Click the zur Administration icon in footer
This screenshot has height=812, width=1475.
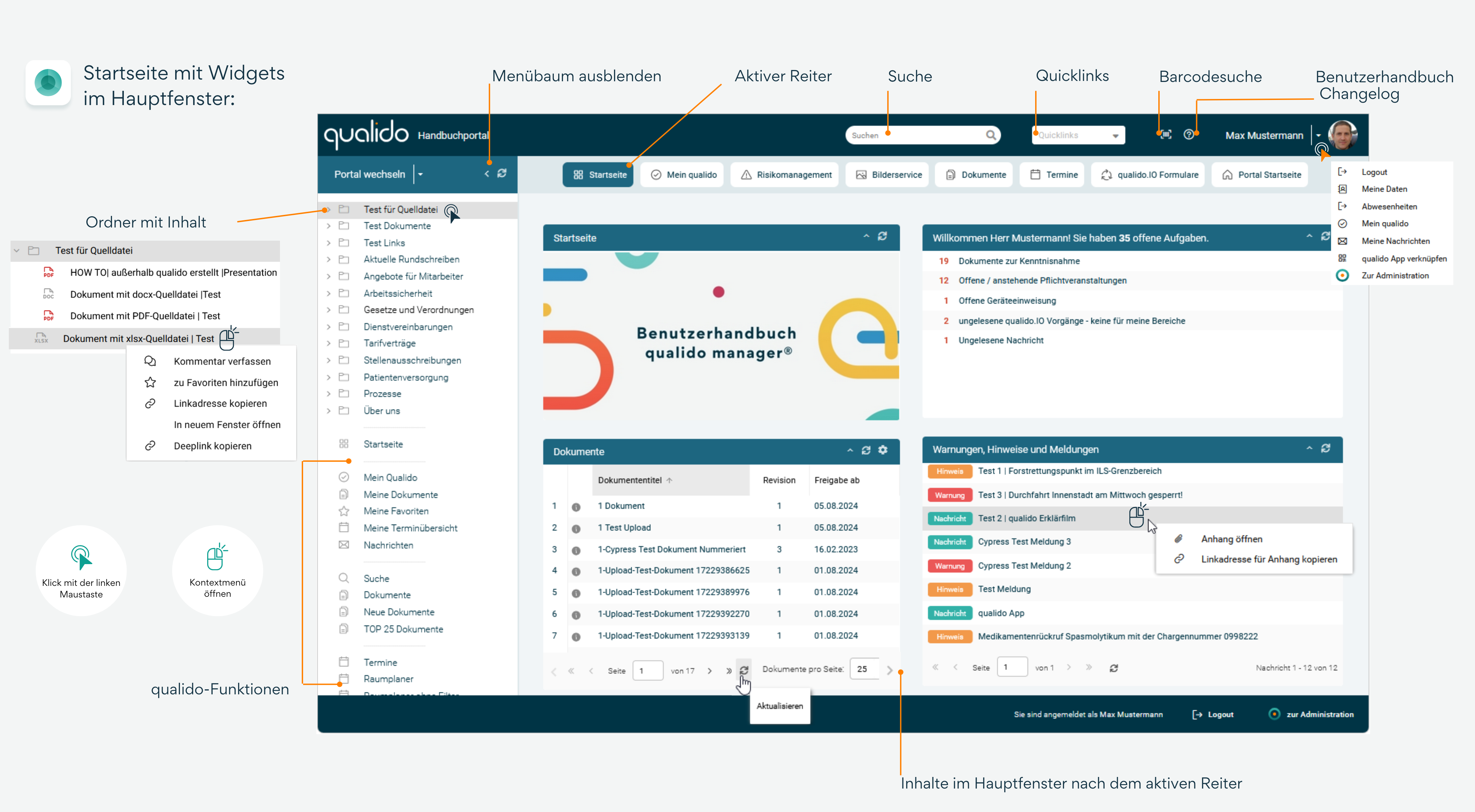click(1274, 714)
